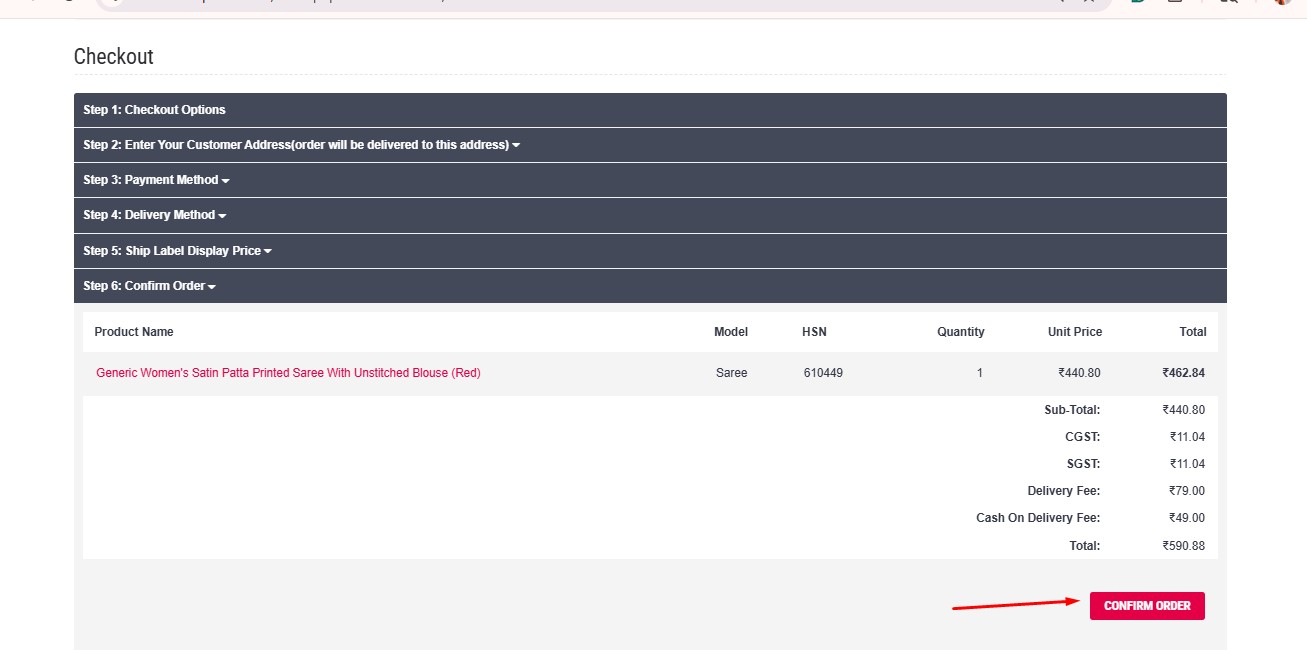Click the HSN column header
The width and height of the screenshot is (1307, 650).
[814, 332]
